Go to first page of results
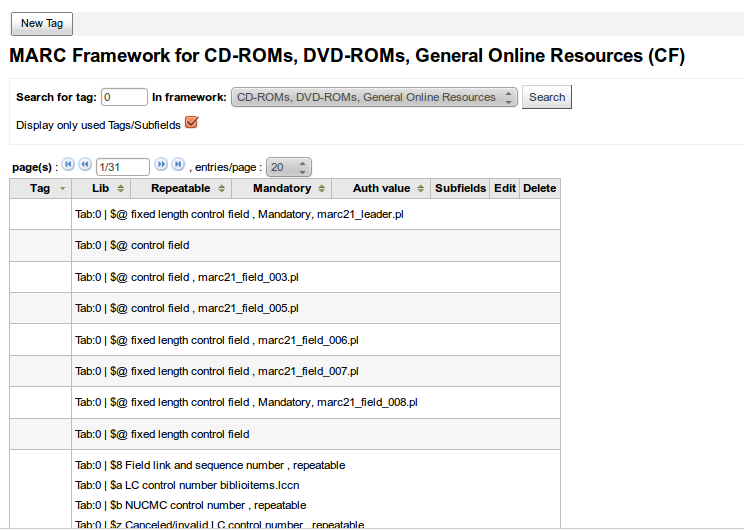This screenshot has width=744, height=531. pos(68,164)
